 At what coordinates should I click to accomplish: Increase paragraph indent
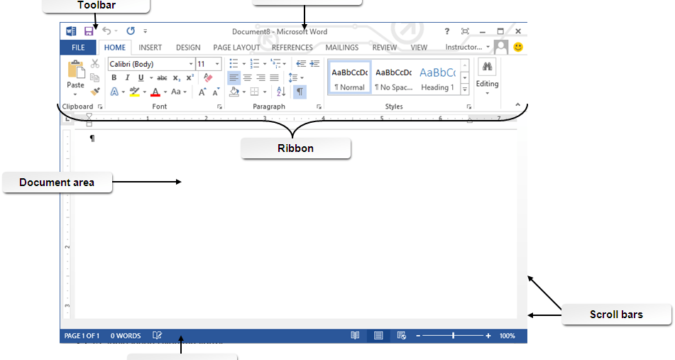pyautogui.click(x=314, y=64)
